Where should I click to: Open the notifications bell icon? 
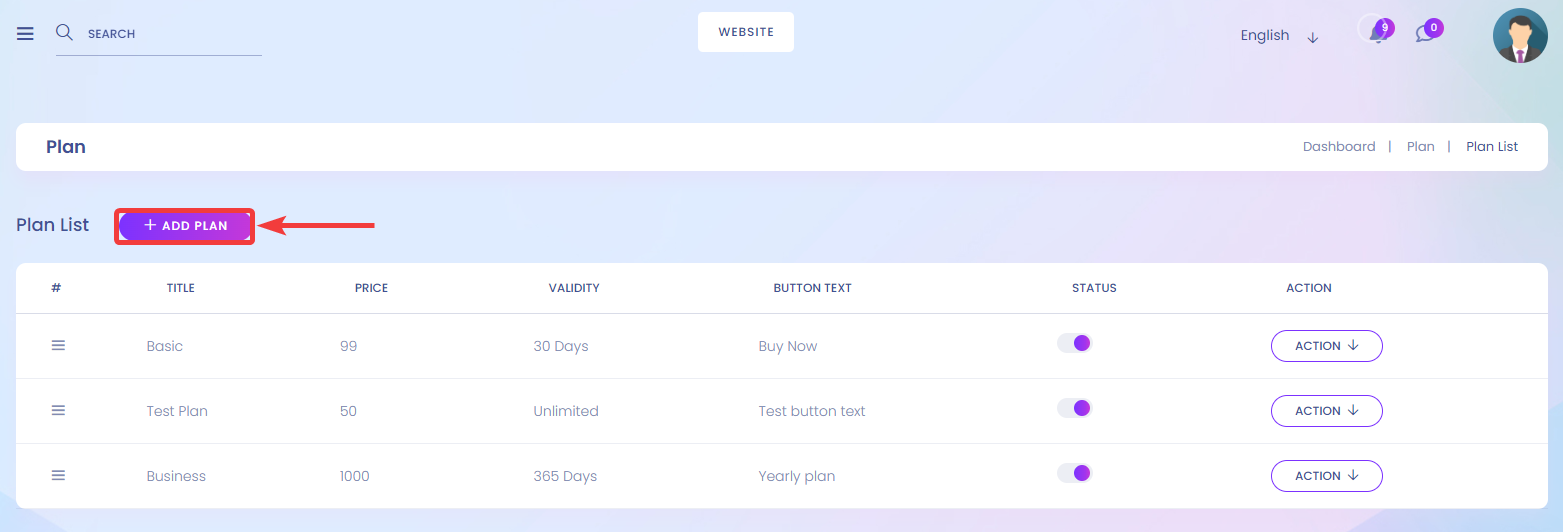[1377, 32]
